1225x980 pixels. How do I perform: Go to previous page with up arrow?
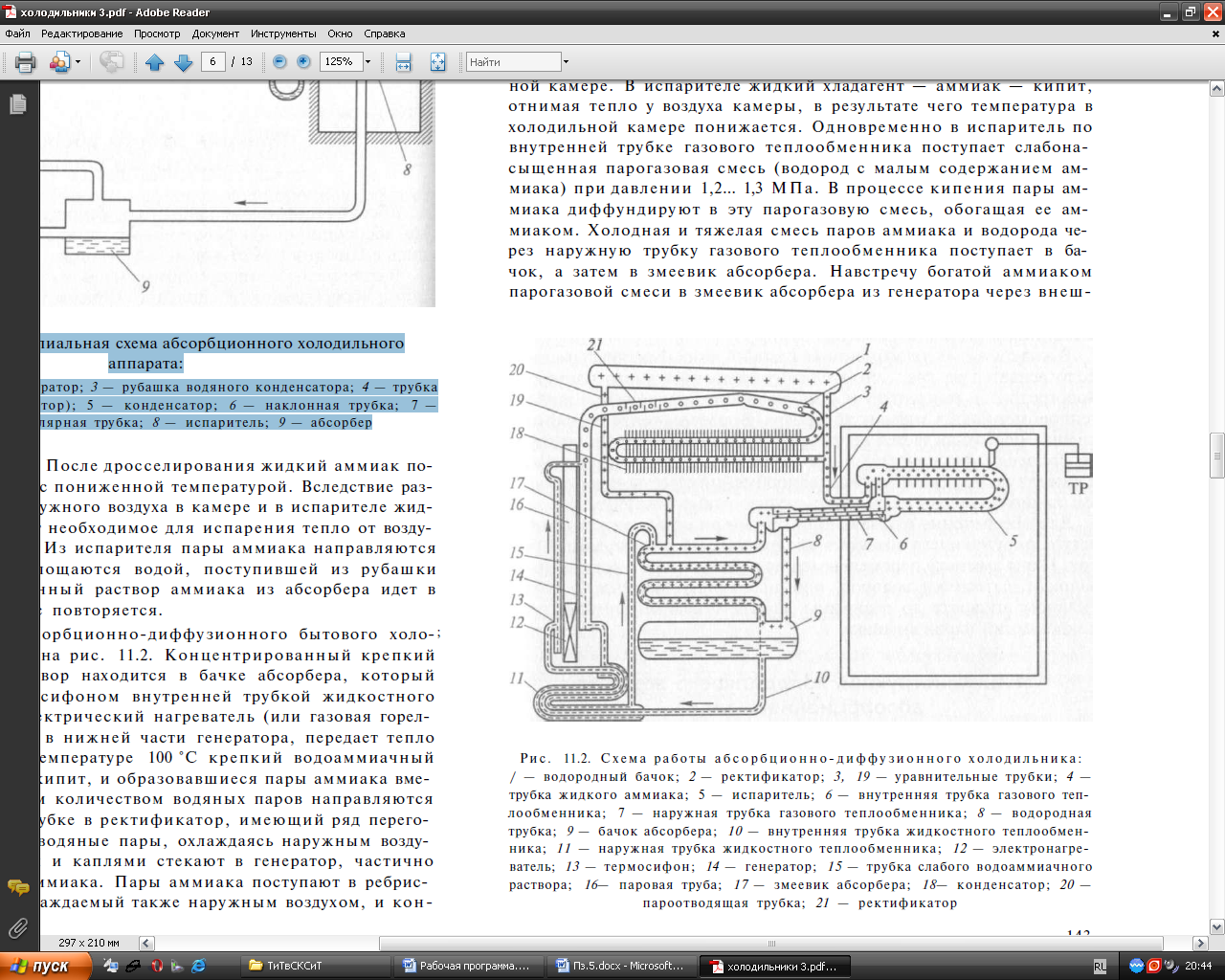click(155, 62)
